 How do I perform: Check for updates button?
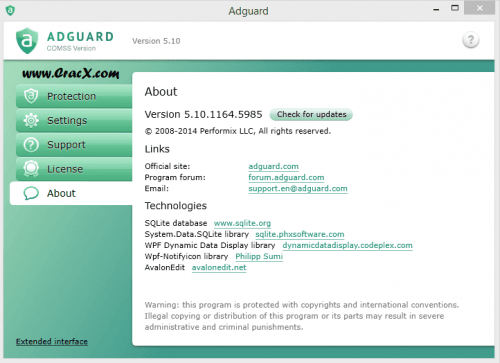(311, 114)
